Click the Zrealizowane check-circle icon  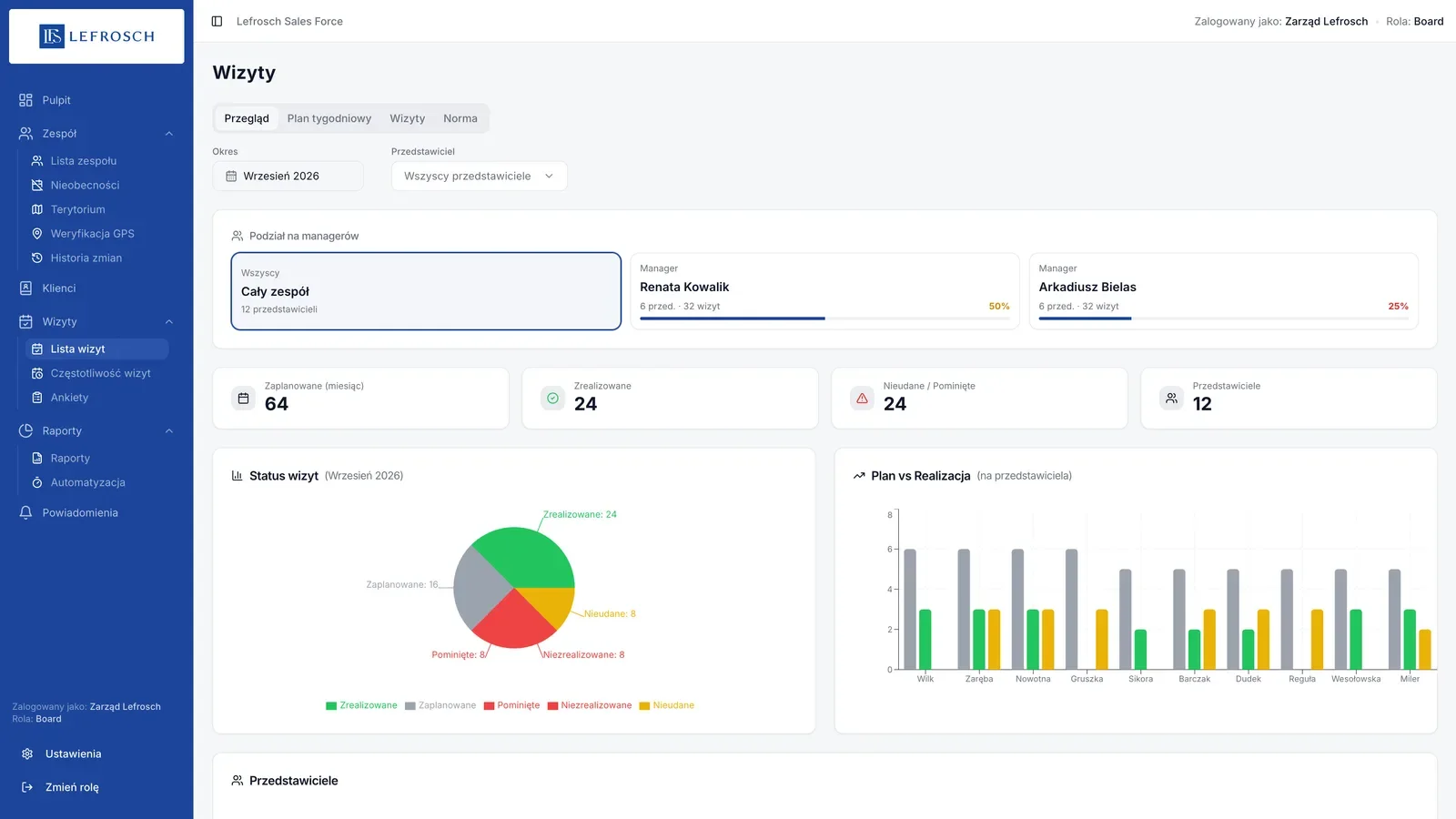click(x=552, y=399)
